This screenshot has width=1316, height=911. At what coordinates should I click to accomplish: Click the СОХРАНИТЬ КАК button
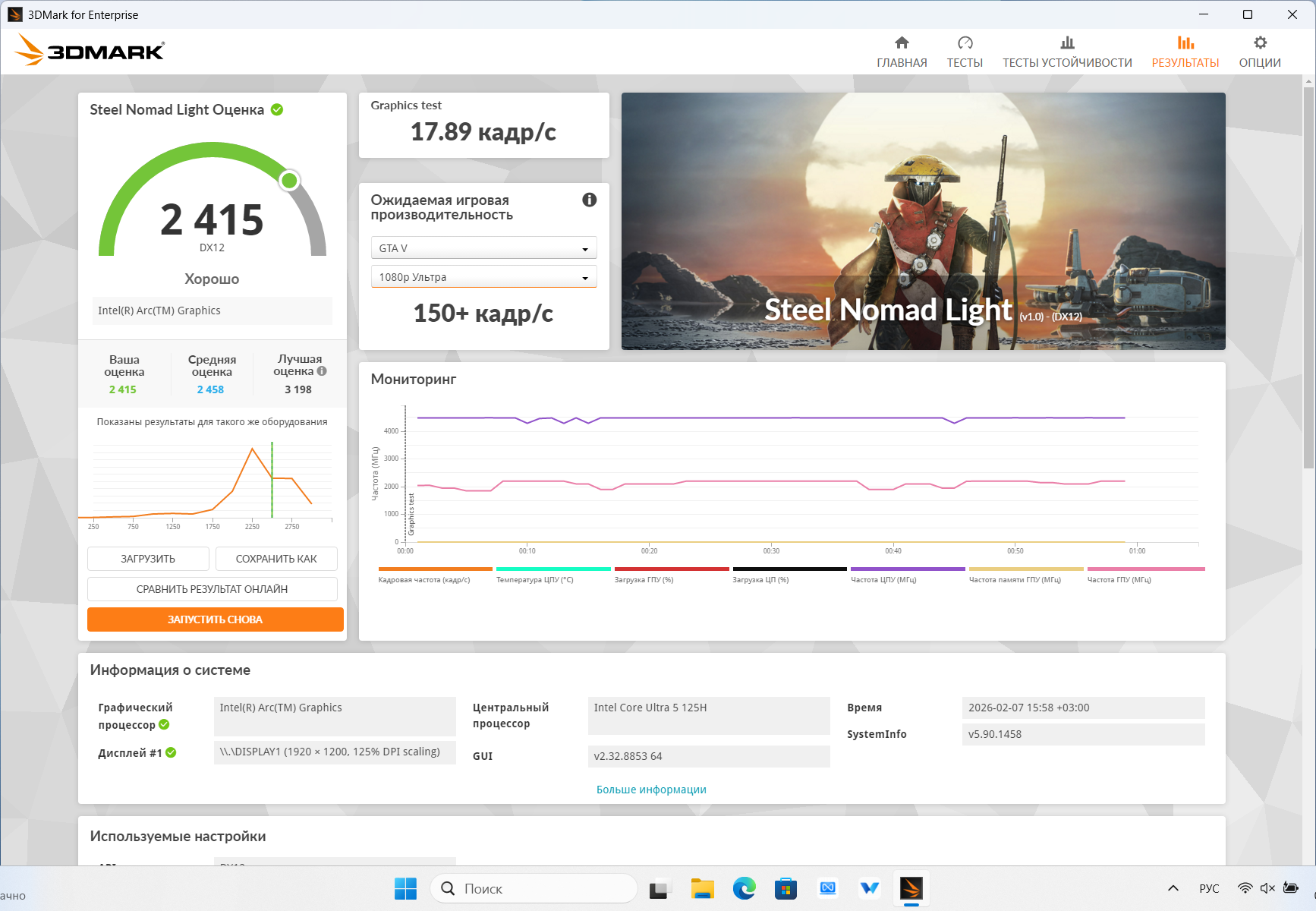[276, 559]
